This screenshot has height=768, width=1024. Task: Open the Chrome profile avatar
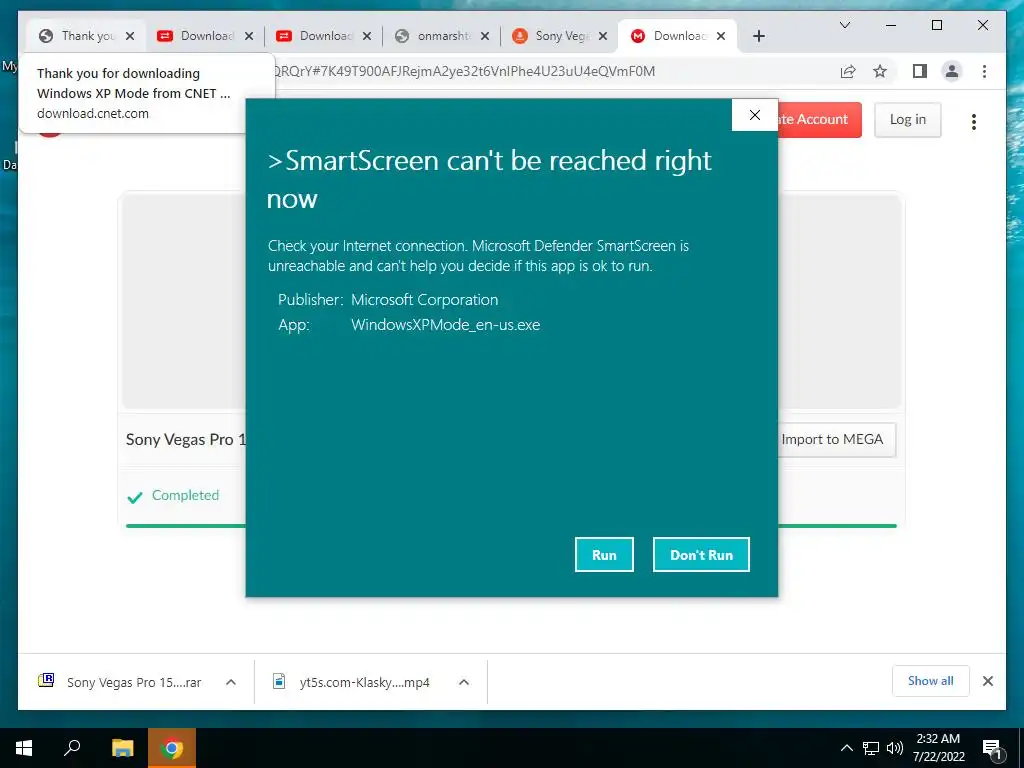tap(952, 71)
